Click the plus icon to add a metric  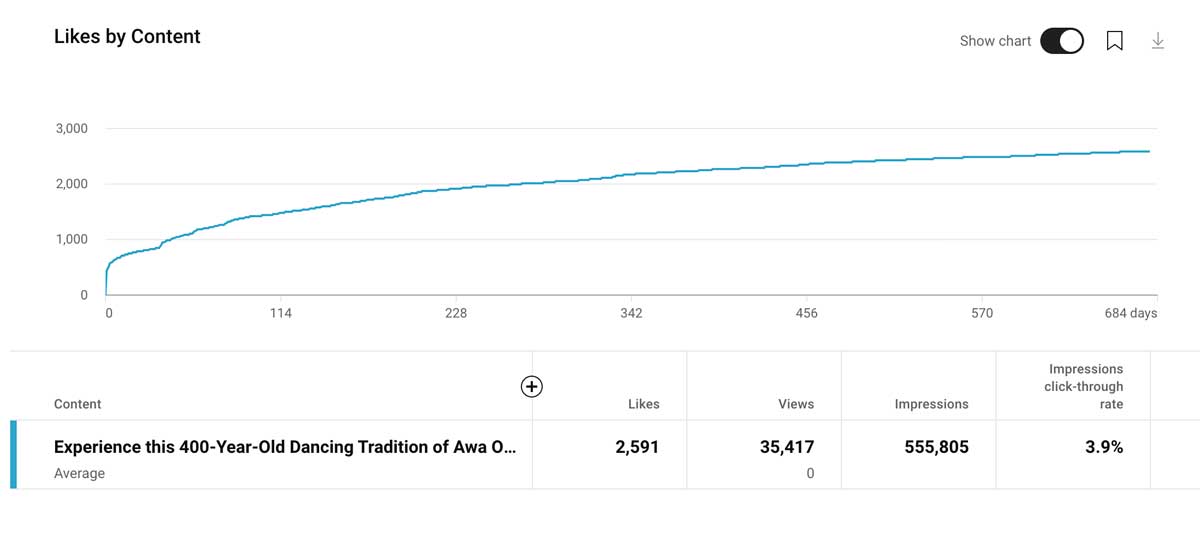click(x=532, y=386)
